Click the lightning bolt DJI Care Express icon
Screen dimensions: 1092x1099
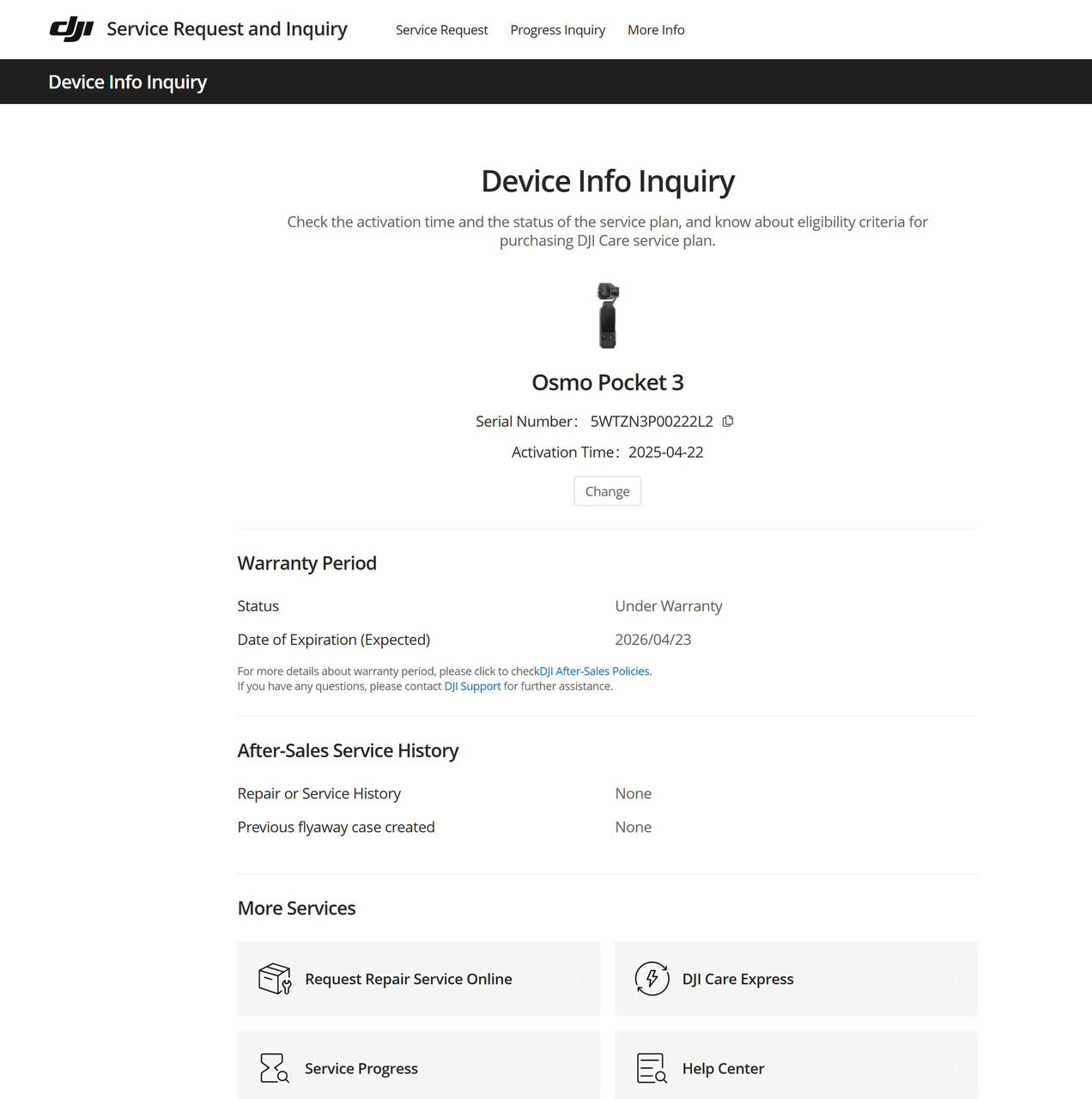[x=652, y=979]
